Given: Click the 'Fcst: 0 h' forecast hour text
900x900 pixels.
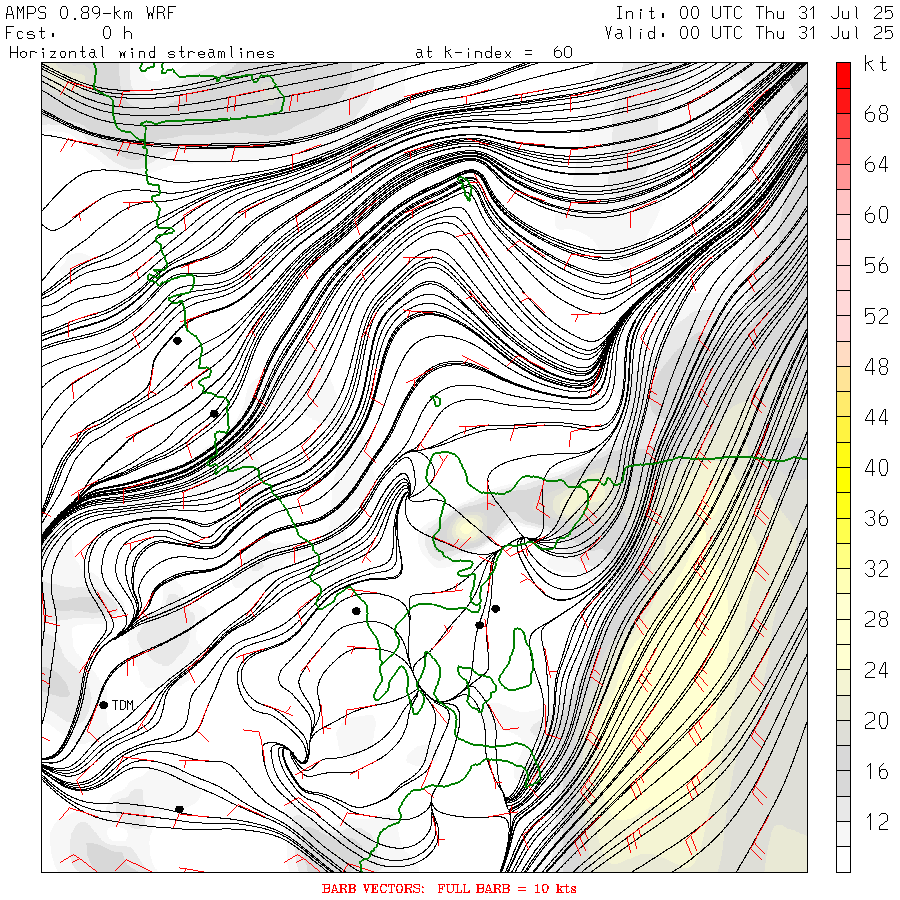Looking at the screenshot, I should tap(69, 33).
